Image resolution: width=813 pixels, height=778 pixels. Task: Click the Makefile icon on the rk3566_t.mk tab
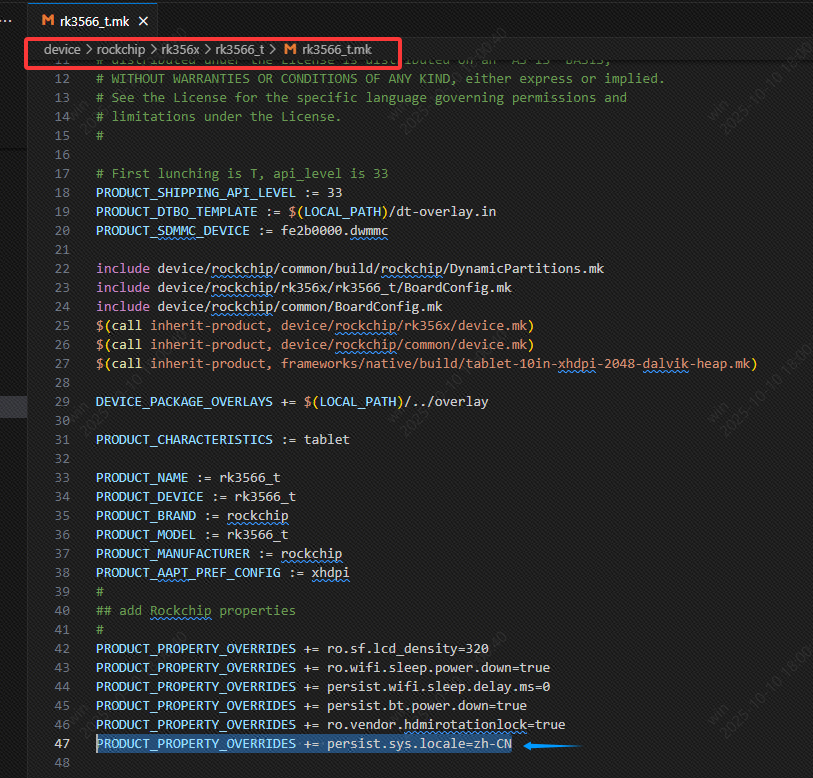tap(47, 20)
